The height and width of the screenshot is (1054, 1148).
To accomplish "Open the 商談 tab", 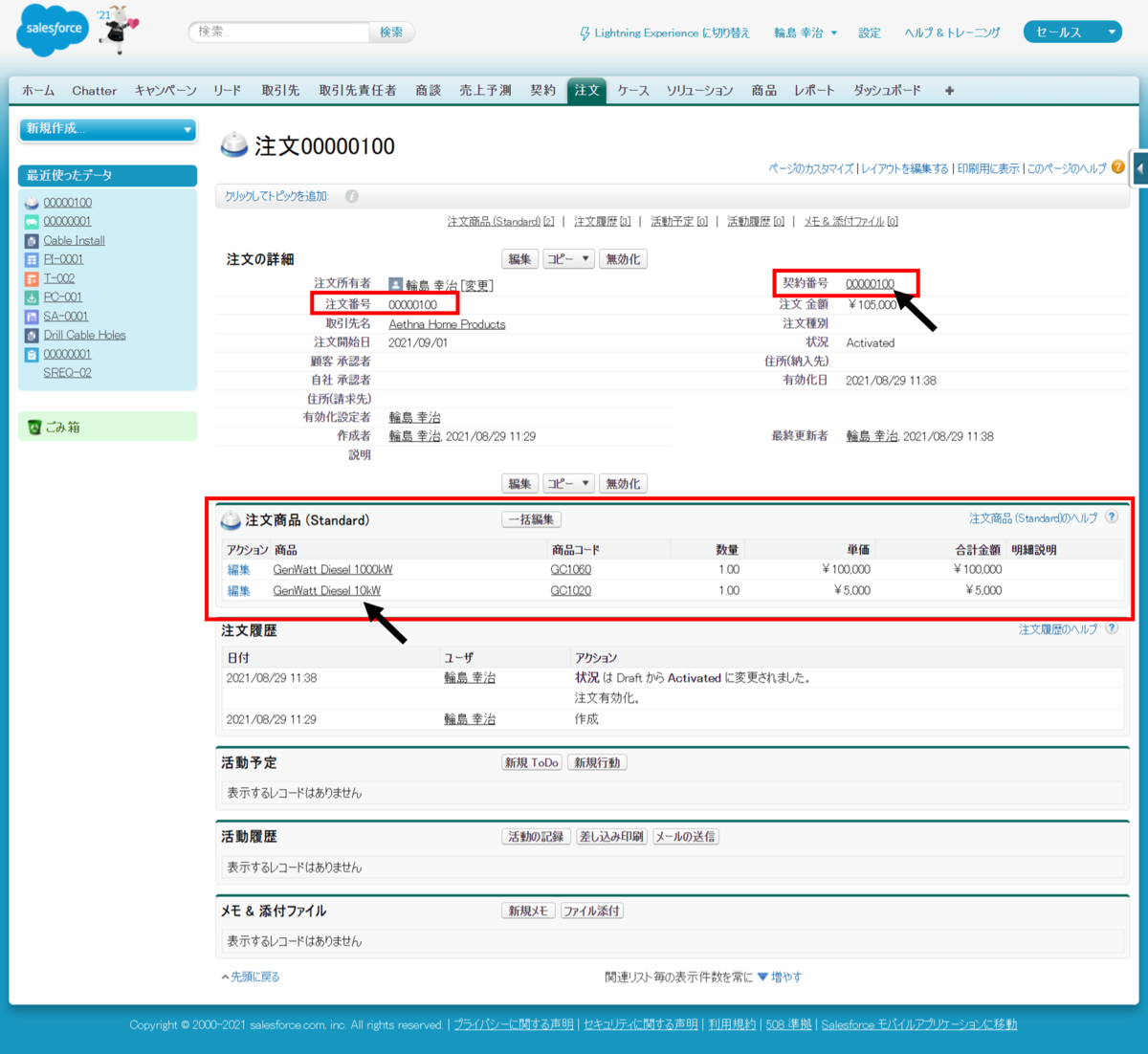I will tap(429, 91).
